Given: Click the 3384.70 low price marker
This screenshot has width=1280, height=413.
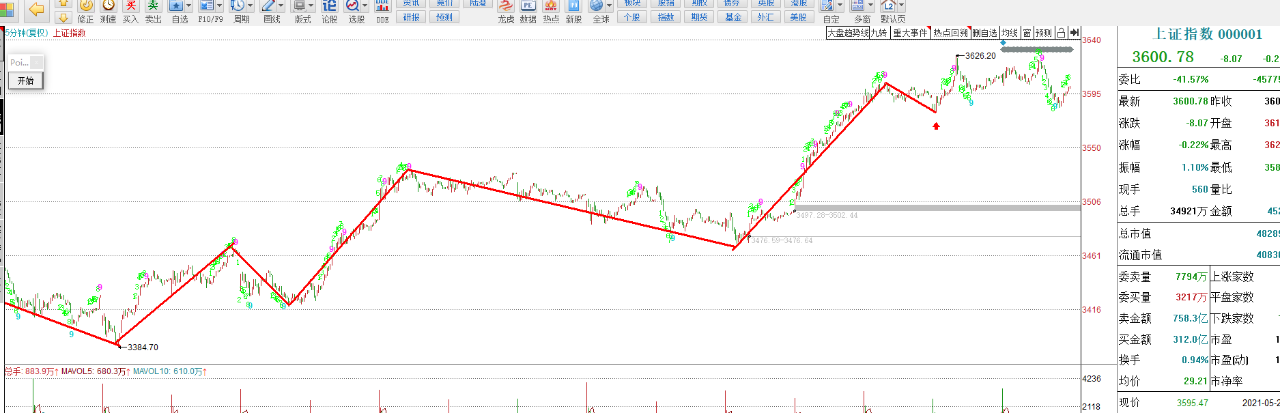Looking at the screenshot, I should tap(142, 347).
